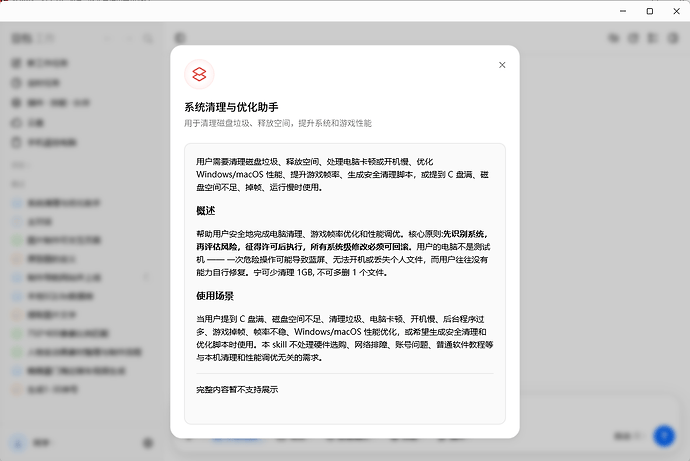Click the blue round button behind the dialog
690x461 pixels.
click(664, 435)
